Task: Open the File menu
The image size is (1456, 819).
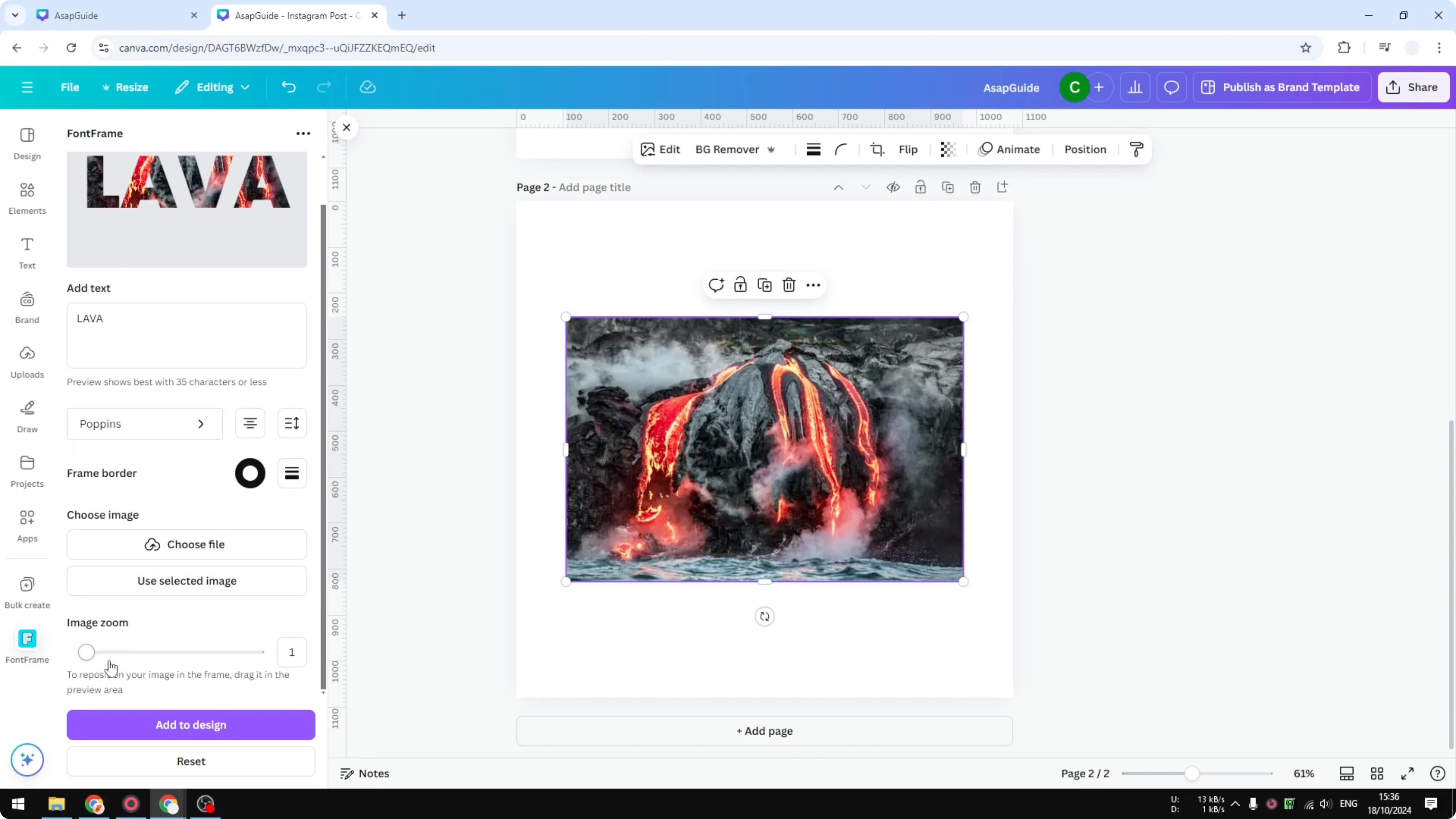Action: tap(70, 87)
